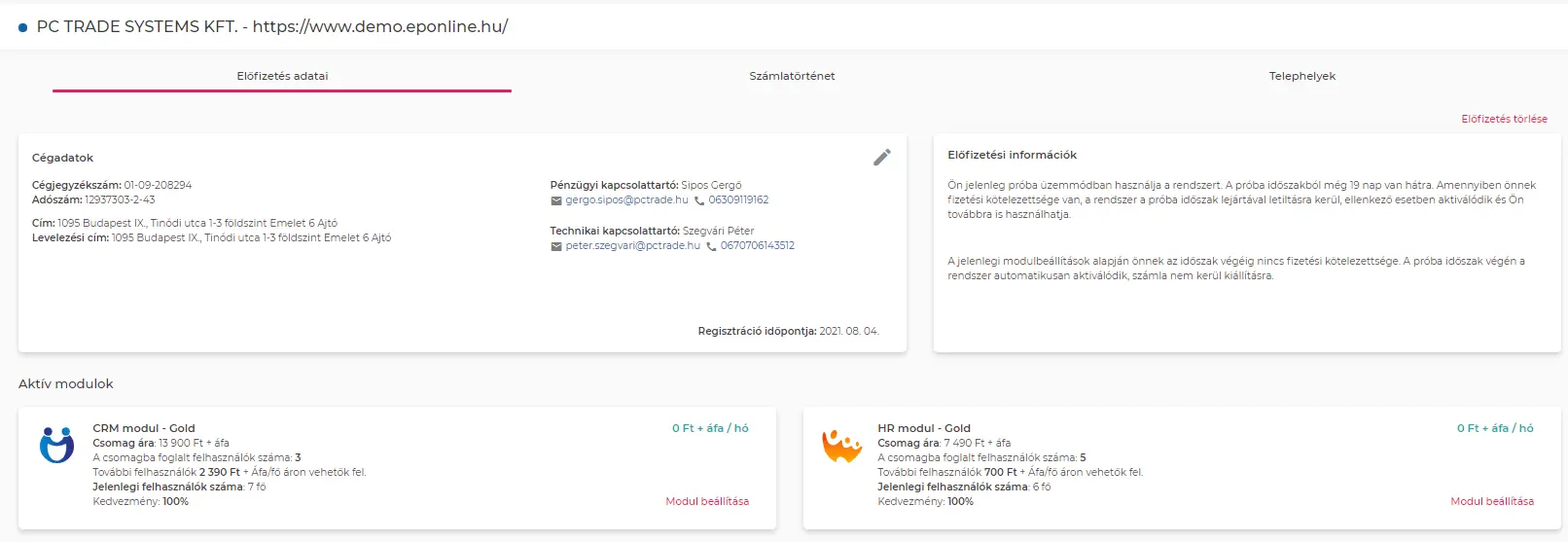Click the orange HR modul logo

tap(841, 446)
